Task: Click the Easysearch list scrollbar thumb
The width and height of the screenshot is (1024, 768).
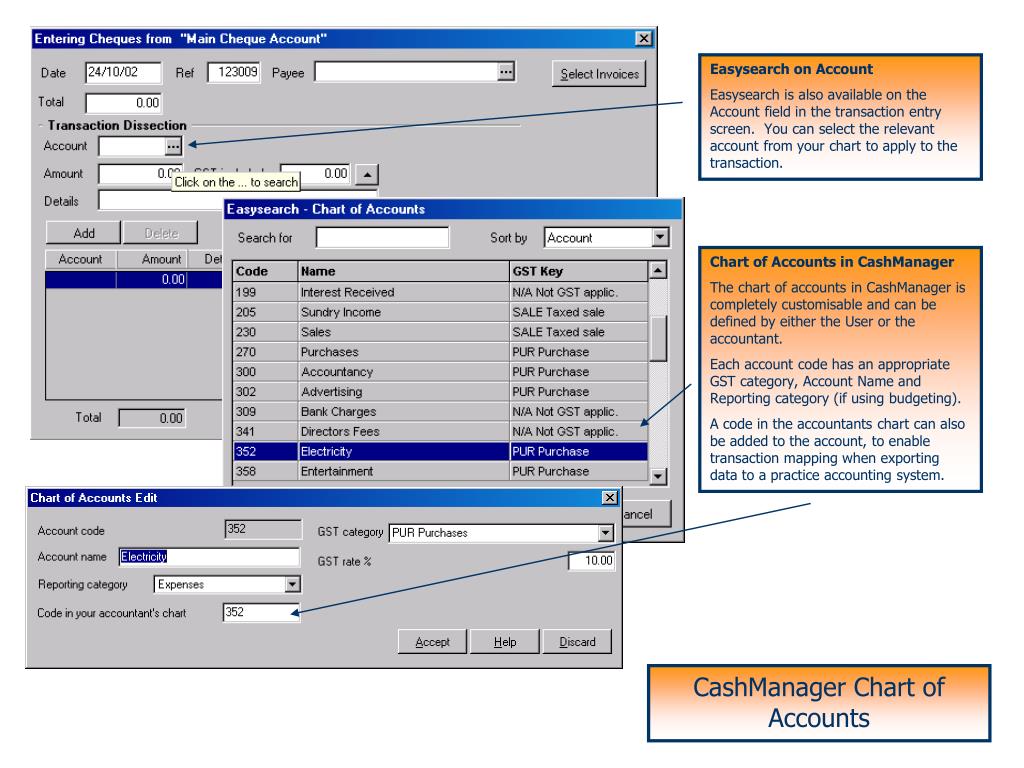Action: coord(658,338)
